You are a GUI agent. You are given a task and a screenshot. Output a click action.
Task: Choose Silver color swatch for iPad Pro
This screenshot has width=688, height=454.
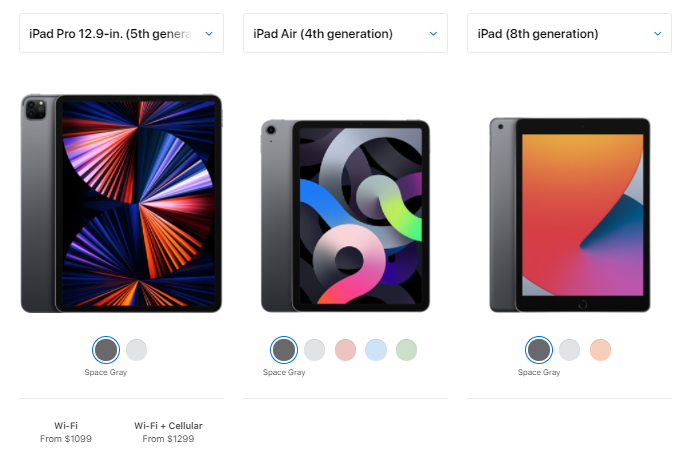coord(136,350)
